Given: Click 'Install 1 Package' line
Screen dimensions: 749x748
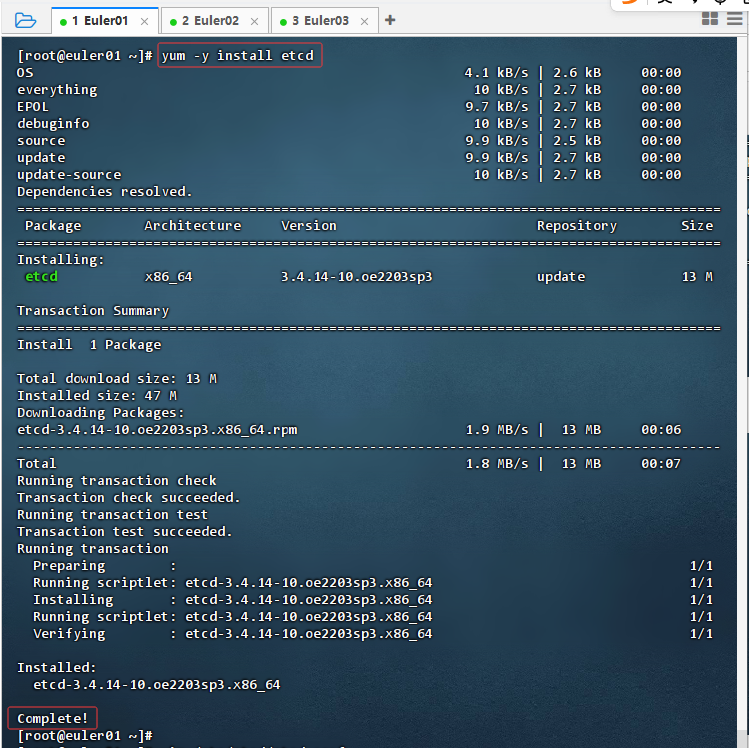Looking at the screenshot, I should [x=89, y=345].
